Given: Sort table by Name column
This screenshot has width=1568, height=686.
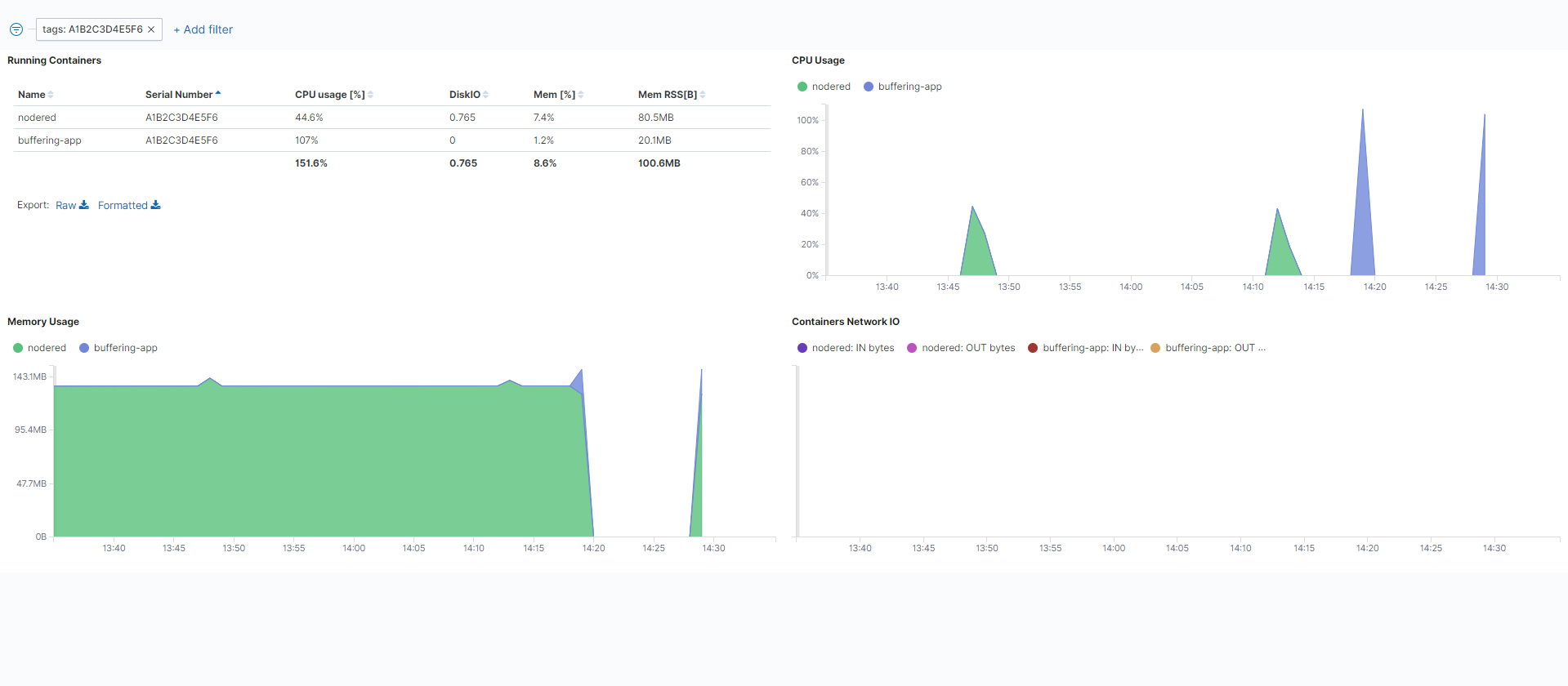Looking at the screenshot, I should (36, 95).
